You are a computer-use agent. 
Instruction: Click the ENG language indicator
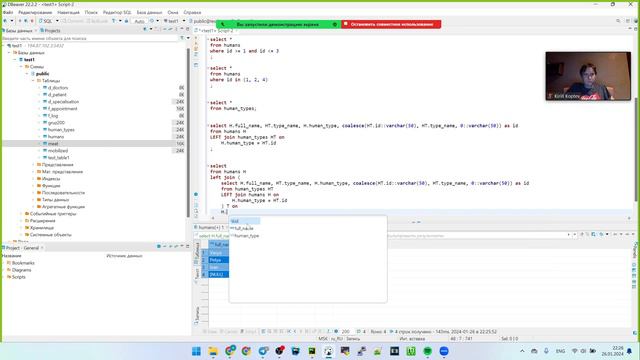pyautogui.click(x=561, y=351)
